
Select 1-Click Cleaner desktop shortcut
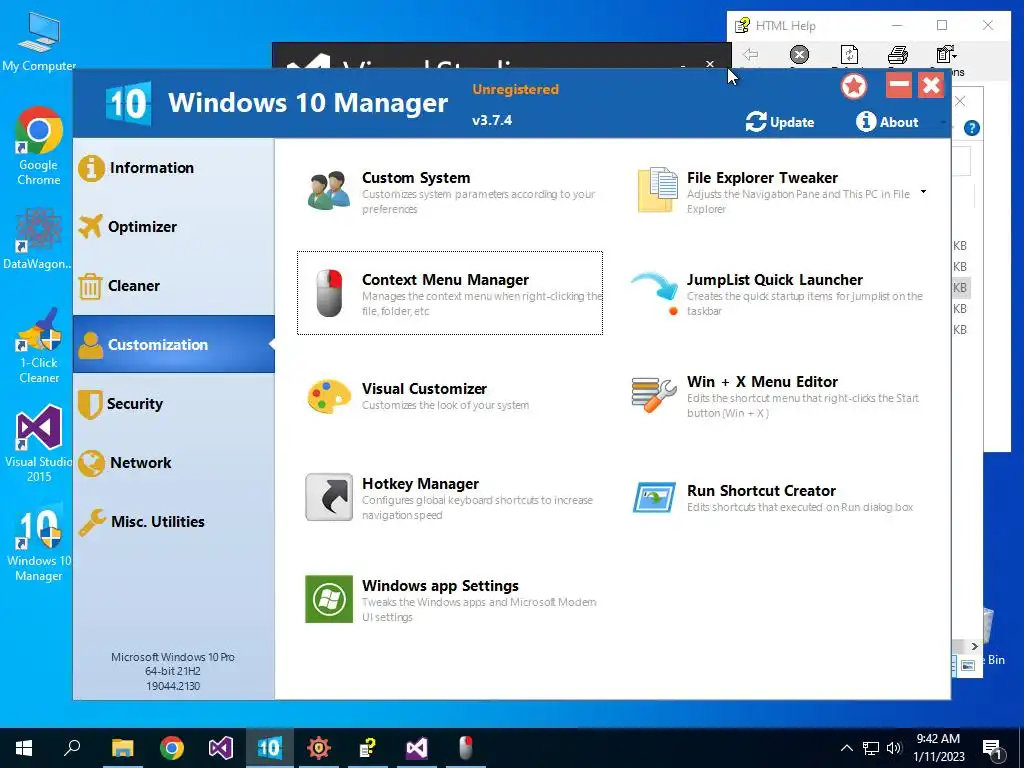tap(39, 345)
